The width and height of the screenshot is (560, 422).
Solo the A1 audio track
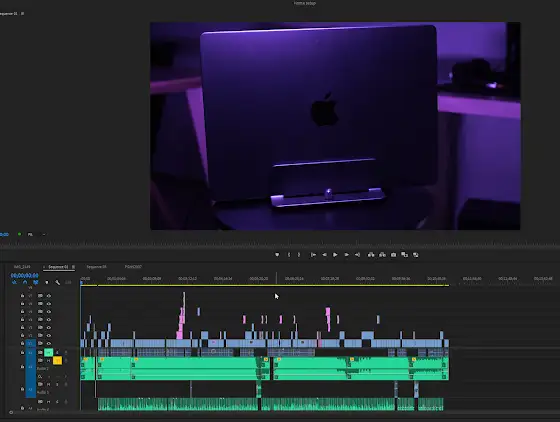coord(57,352)
